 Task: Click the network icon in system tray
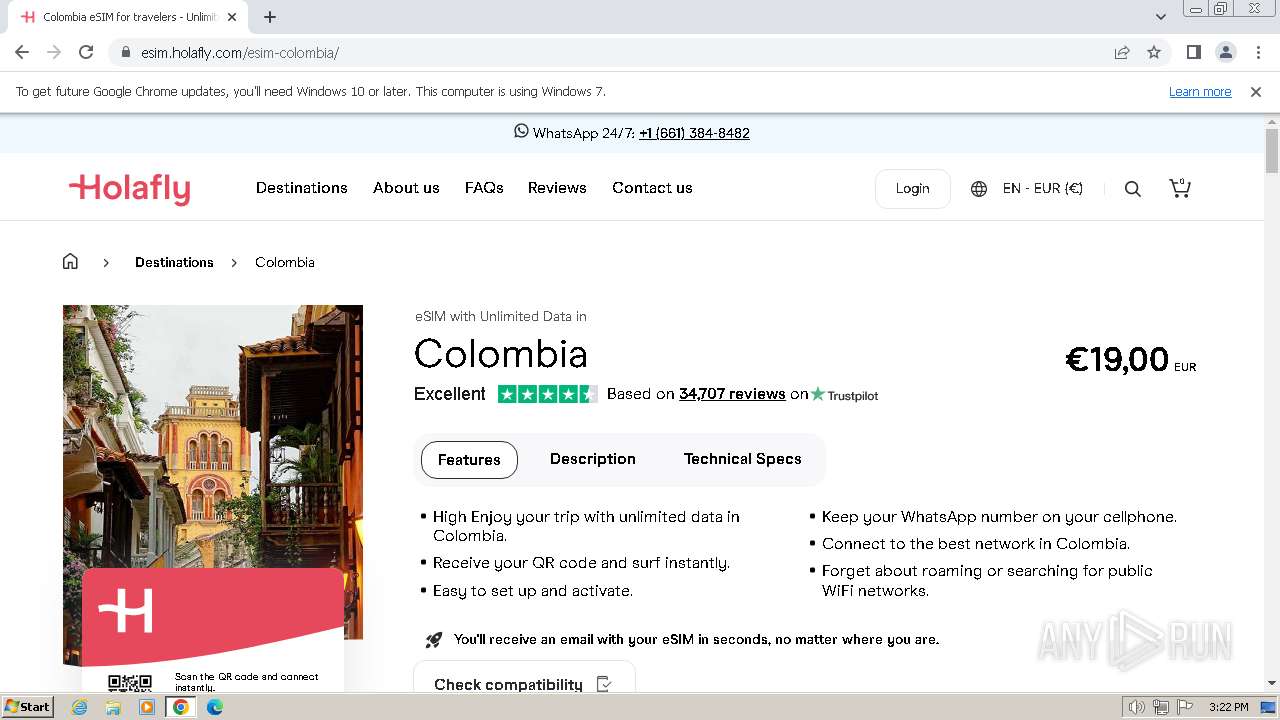1160,707
